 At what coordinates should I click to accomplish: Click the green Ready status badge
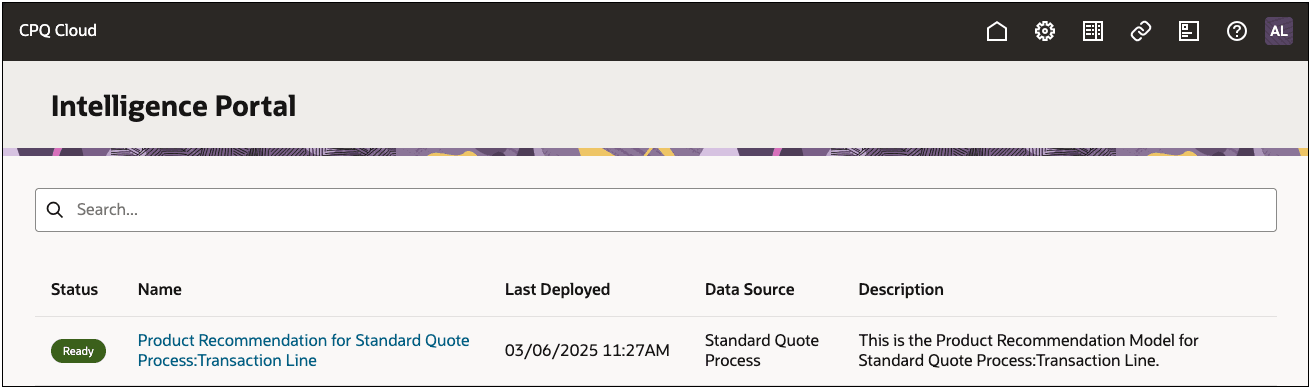[78, 351]
